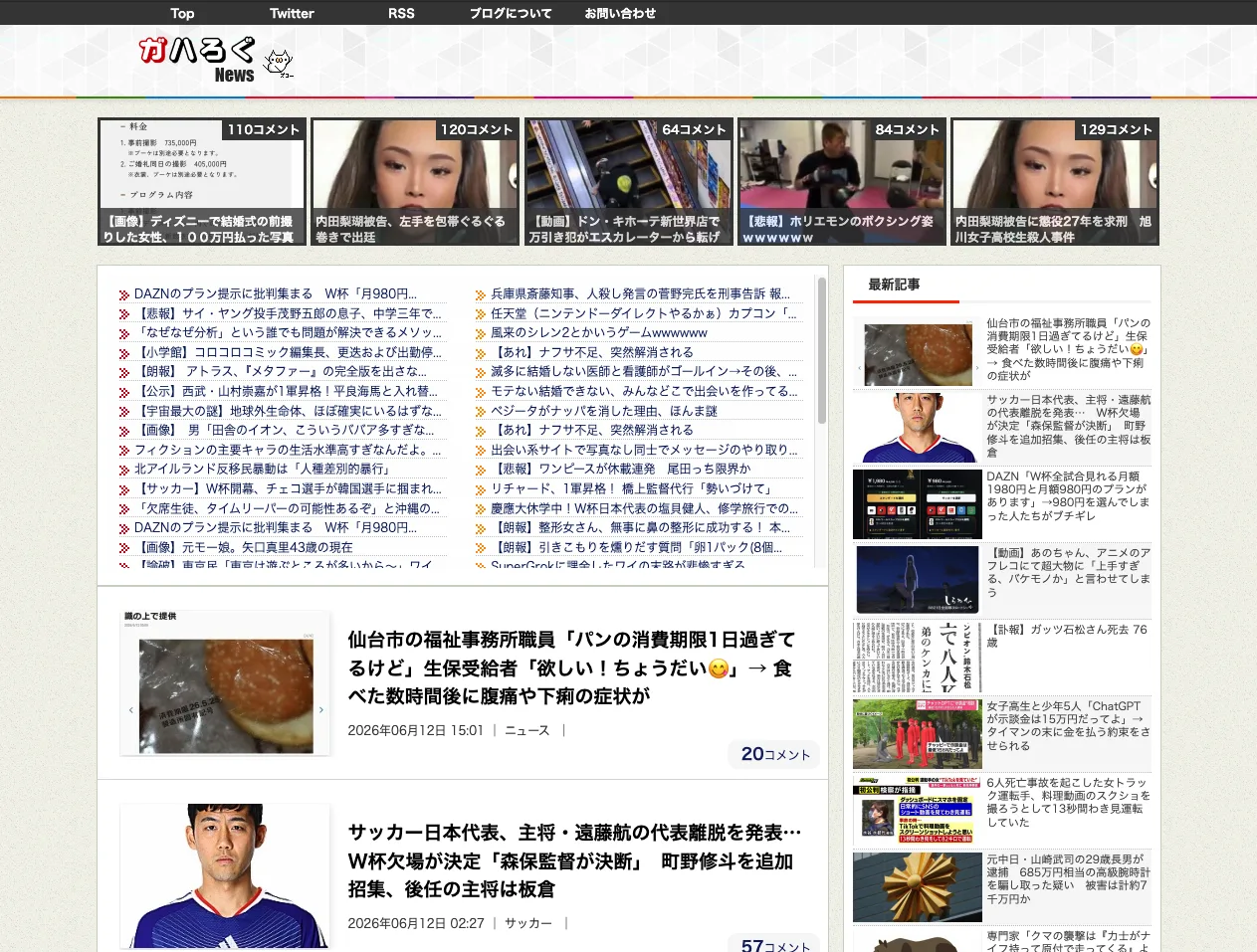Open 【朗報】引きこもりを煽りだす質問 headline

click(x=639, y=547)
